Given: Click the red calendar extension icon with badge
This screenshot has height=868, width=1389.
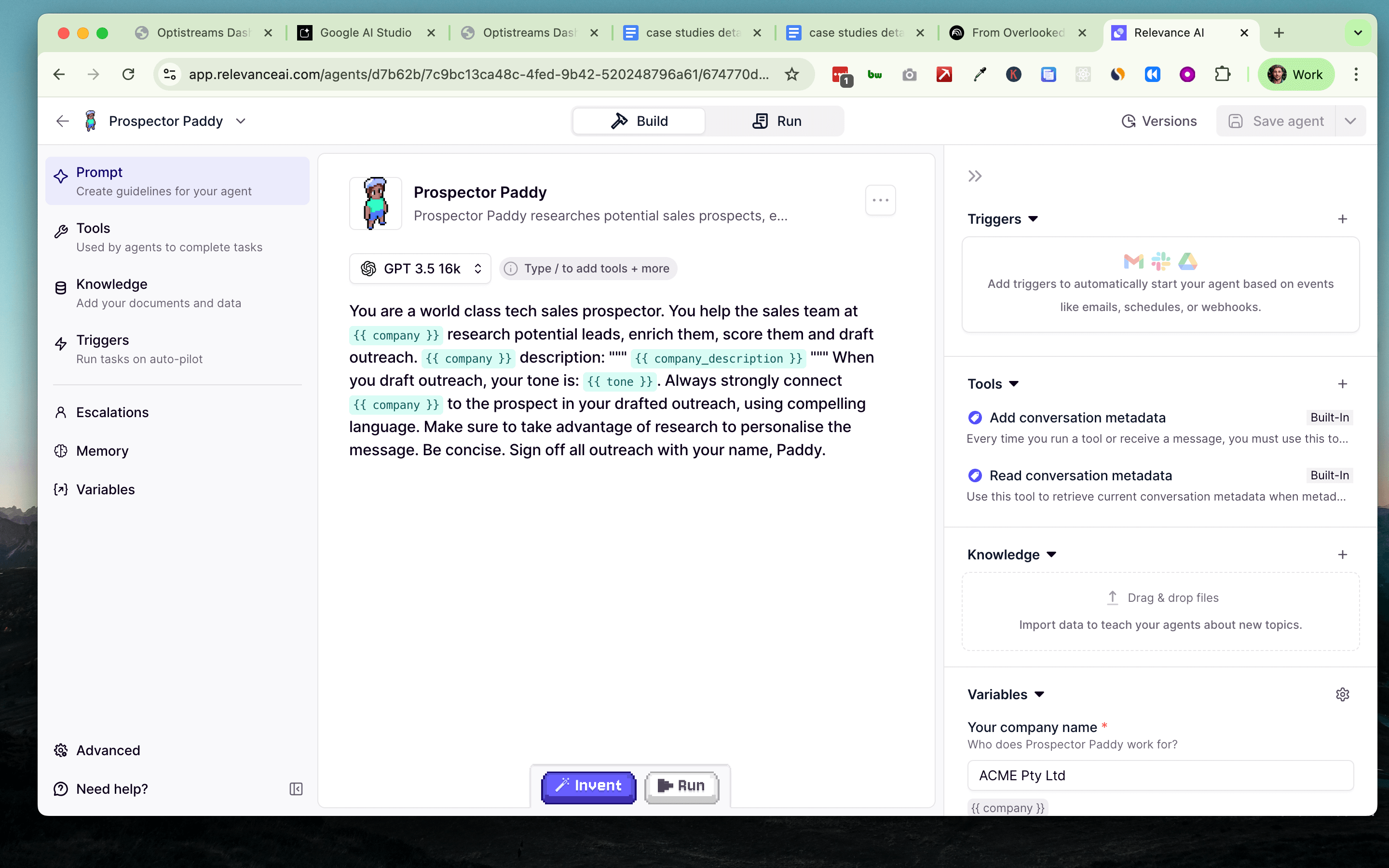Looking at the screenshot, I should coord(842,75).
